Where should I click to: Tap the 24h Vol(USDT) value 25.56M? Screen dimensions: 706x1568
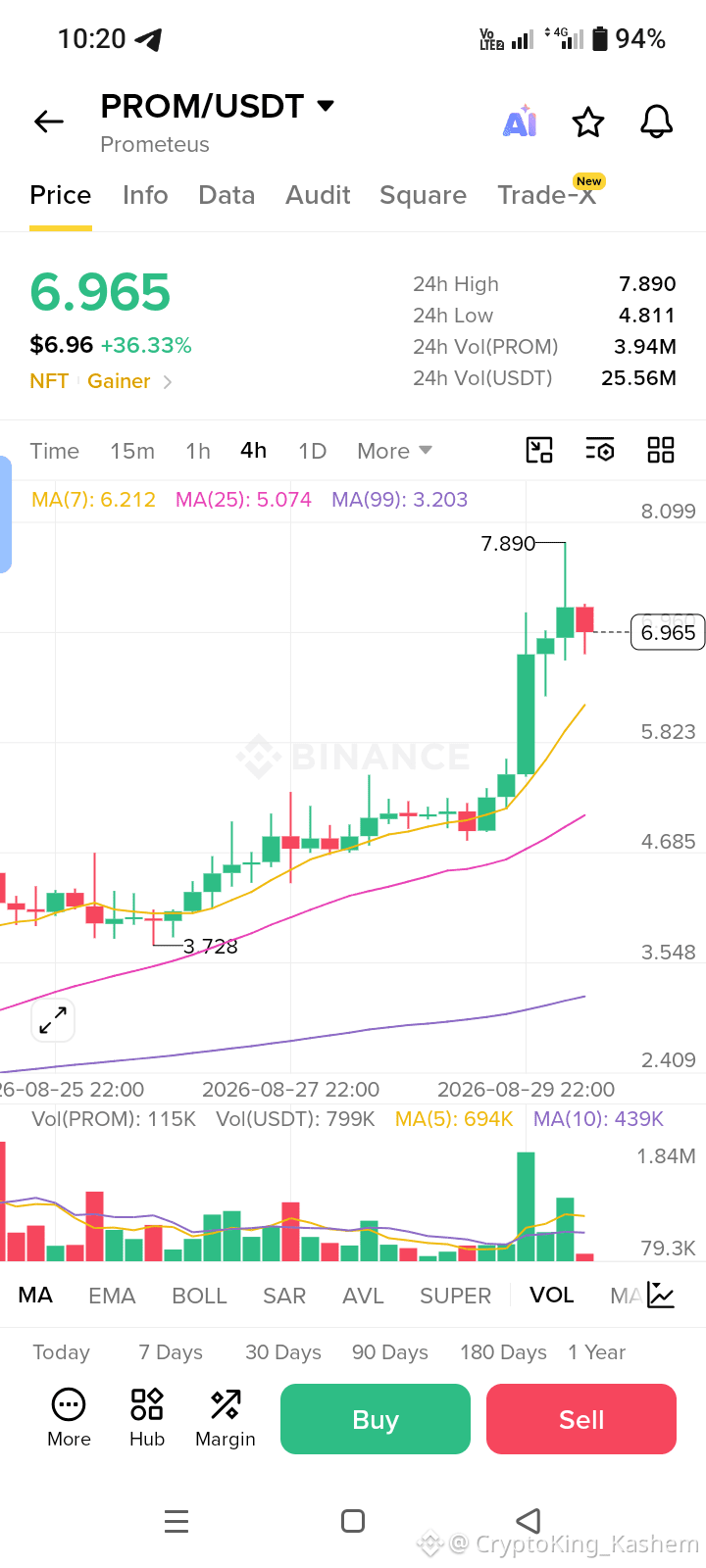[x=638, y=378]
